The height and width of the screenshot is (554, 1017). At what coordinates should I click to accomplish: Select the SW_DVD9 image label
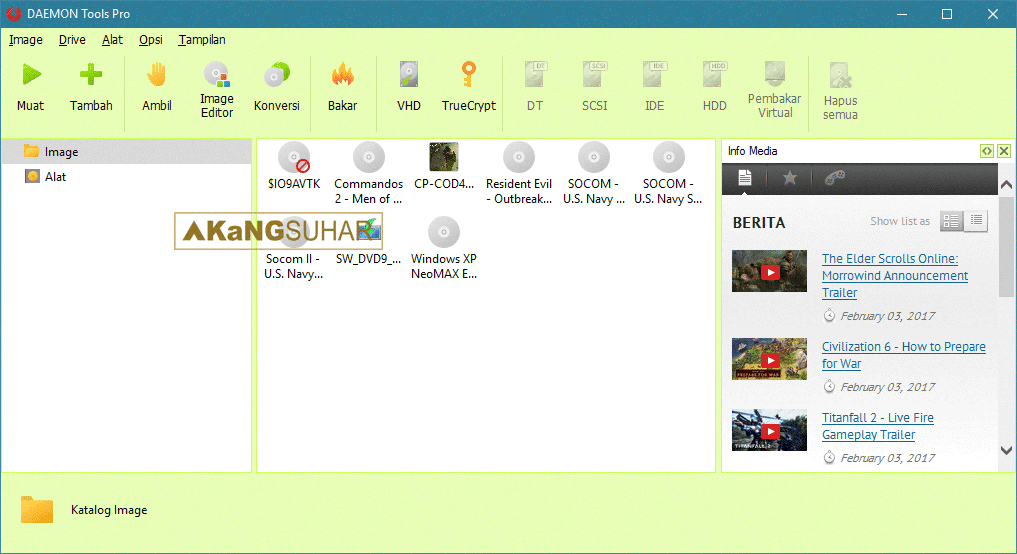[368, 259]
